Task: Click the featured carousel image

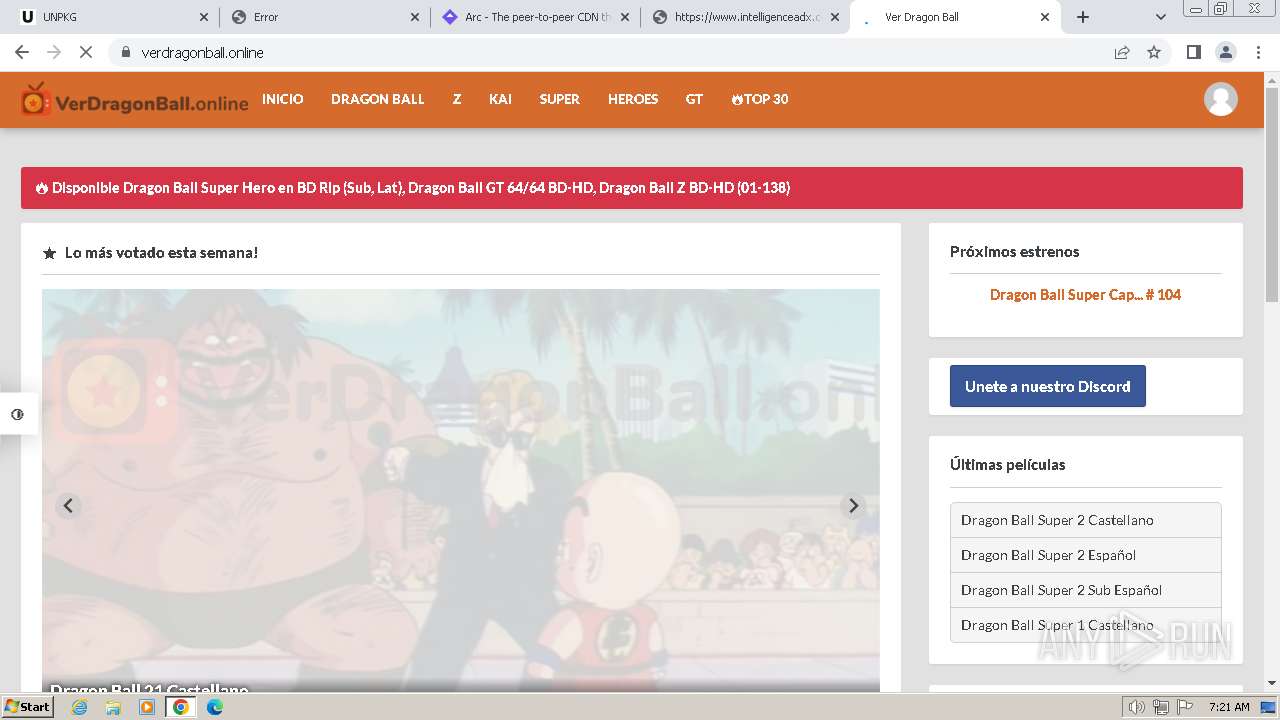Action: 461,490
